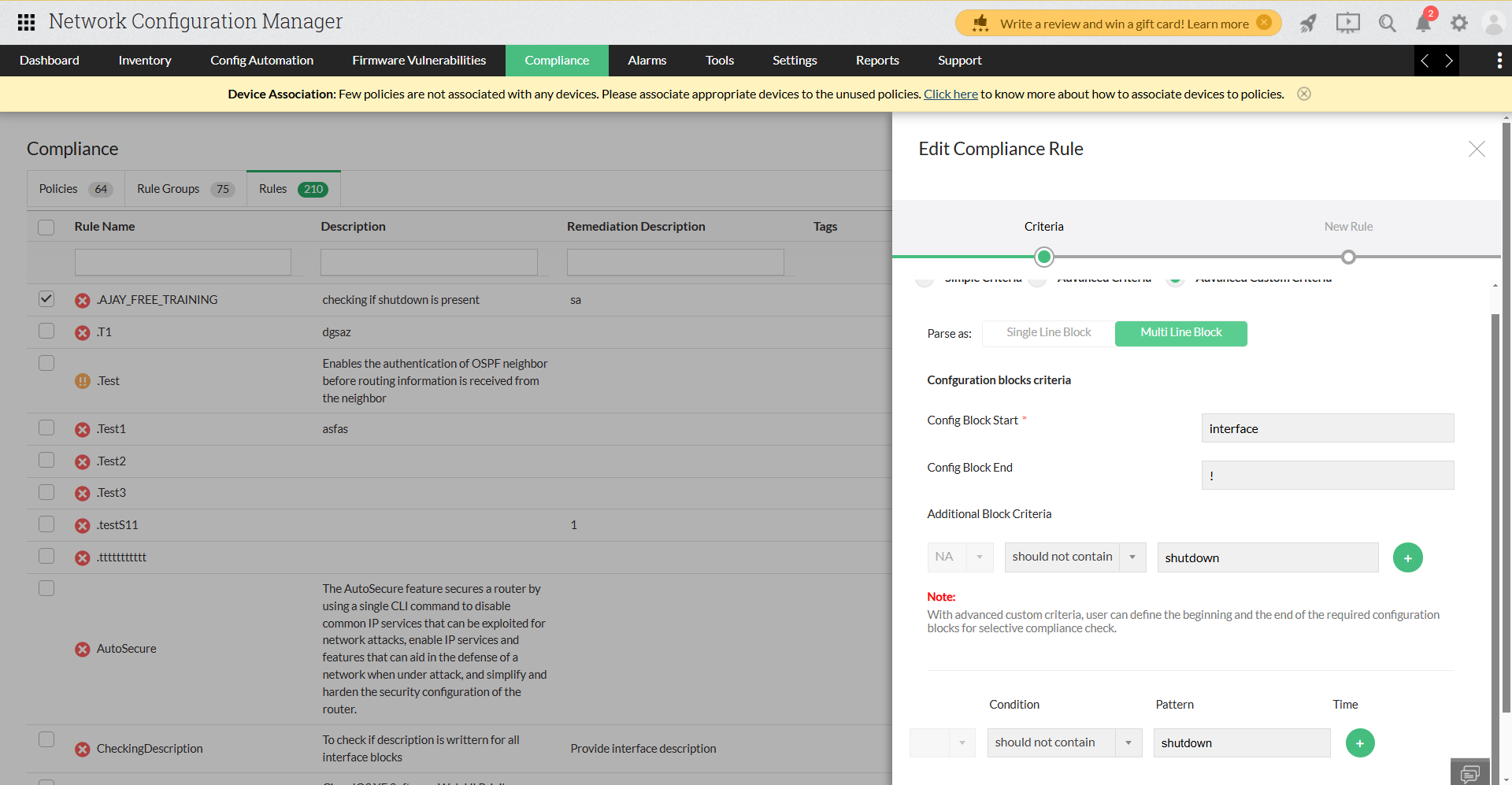Check the AutoSecure rule checkbox
Viewport: 1512px width, 785px height.
coord(46,587)
